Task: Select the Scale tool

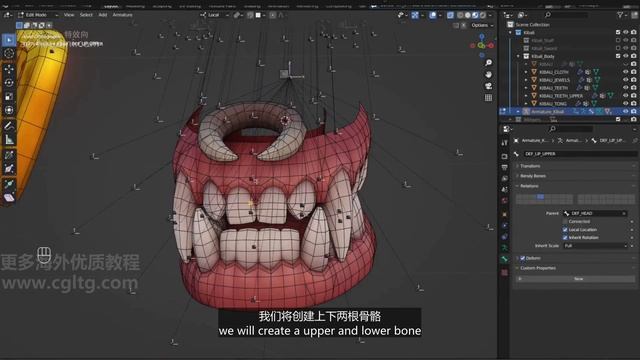Action: pos(9,96)
